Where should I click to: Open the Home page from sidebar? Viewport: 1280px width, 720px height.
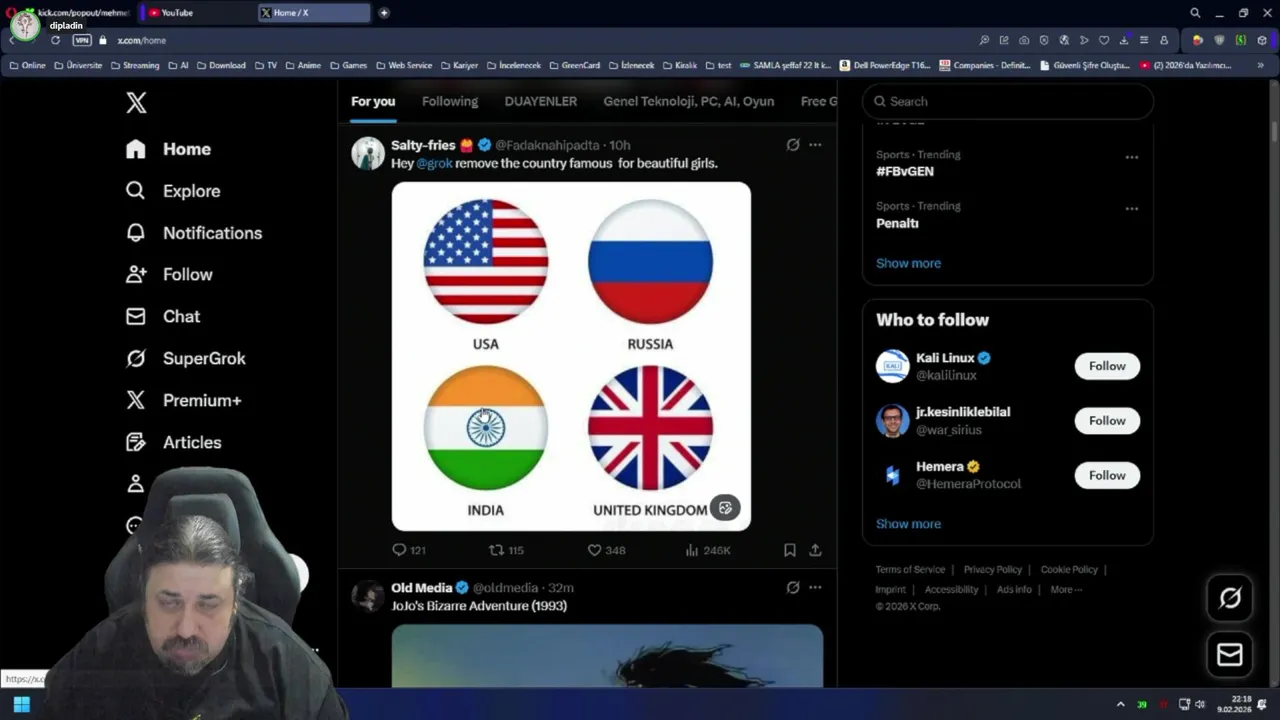[x=168, y=149]
